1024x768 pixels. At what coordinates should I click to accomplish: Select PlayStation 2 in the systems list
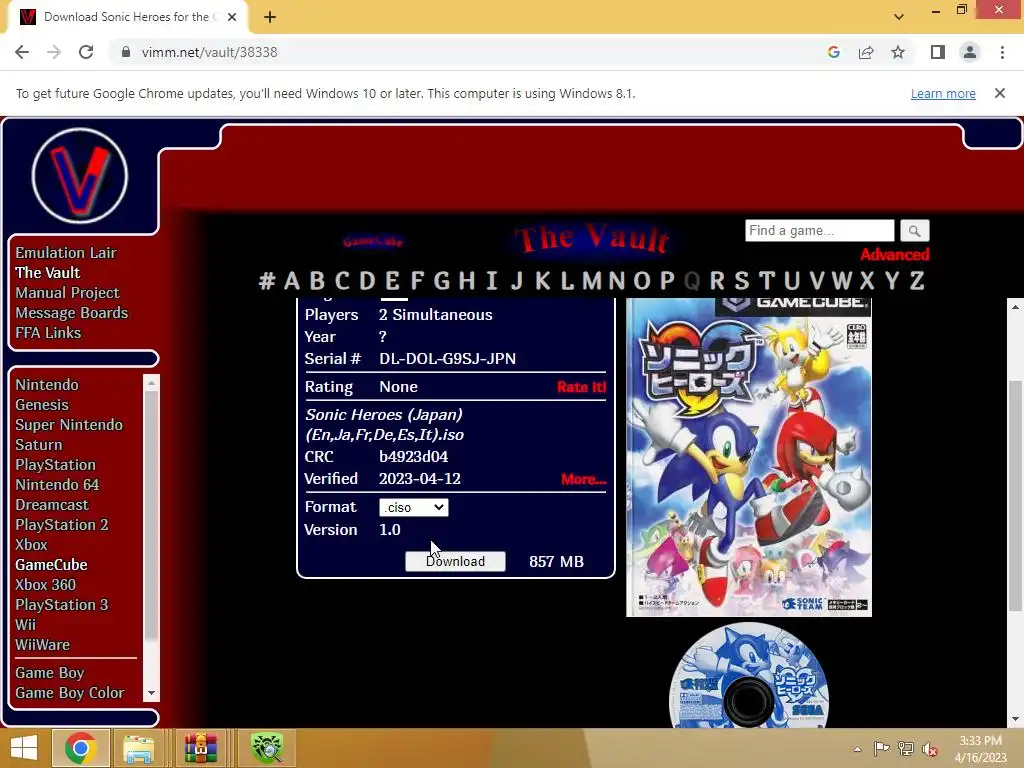62,525
